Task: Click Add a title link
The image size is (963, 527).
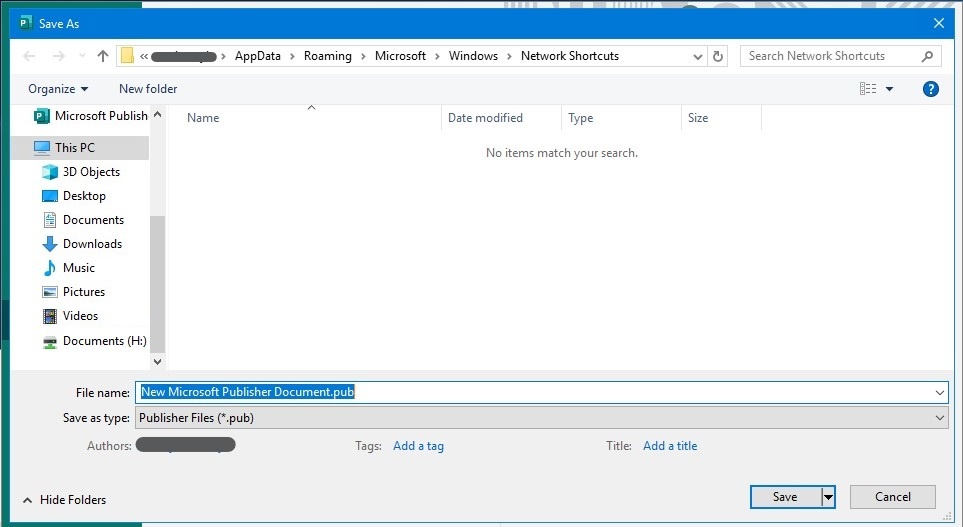Action: click(670, 446)
